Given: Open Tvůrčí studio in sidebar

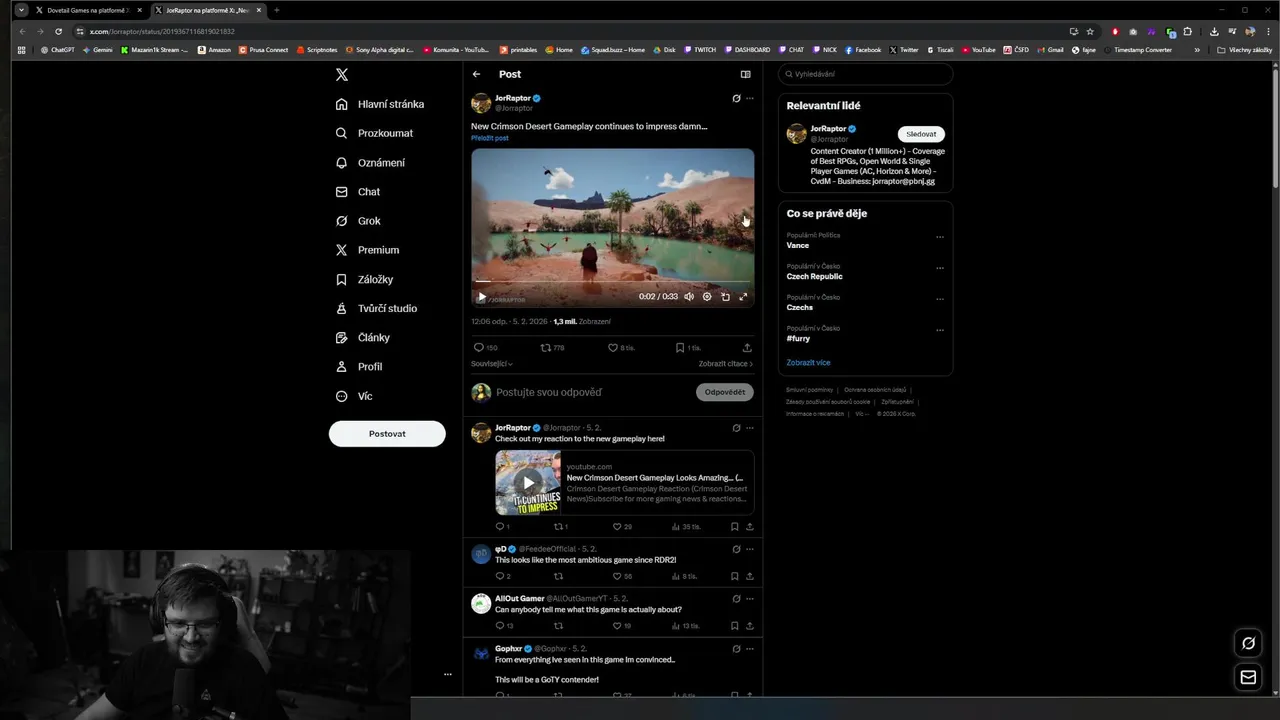Looking at the screenshot, I should (376, 309).
